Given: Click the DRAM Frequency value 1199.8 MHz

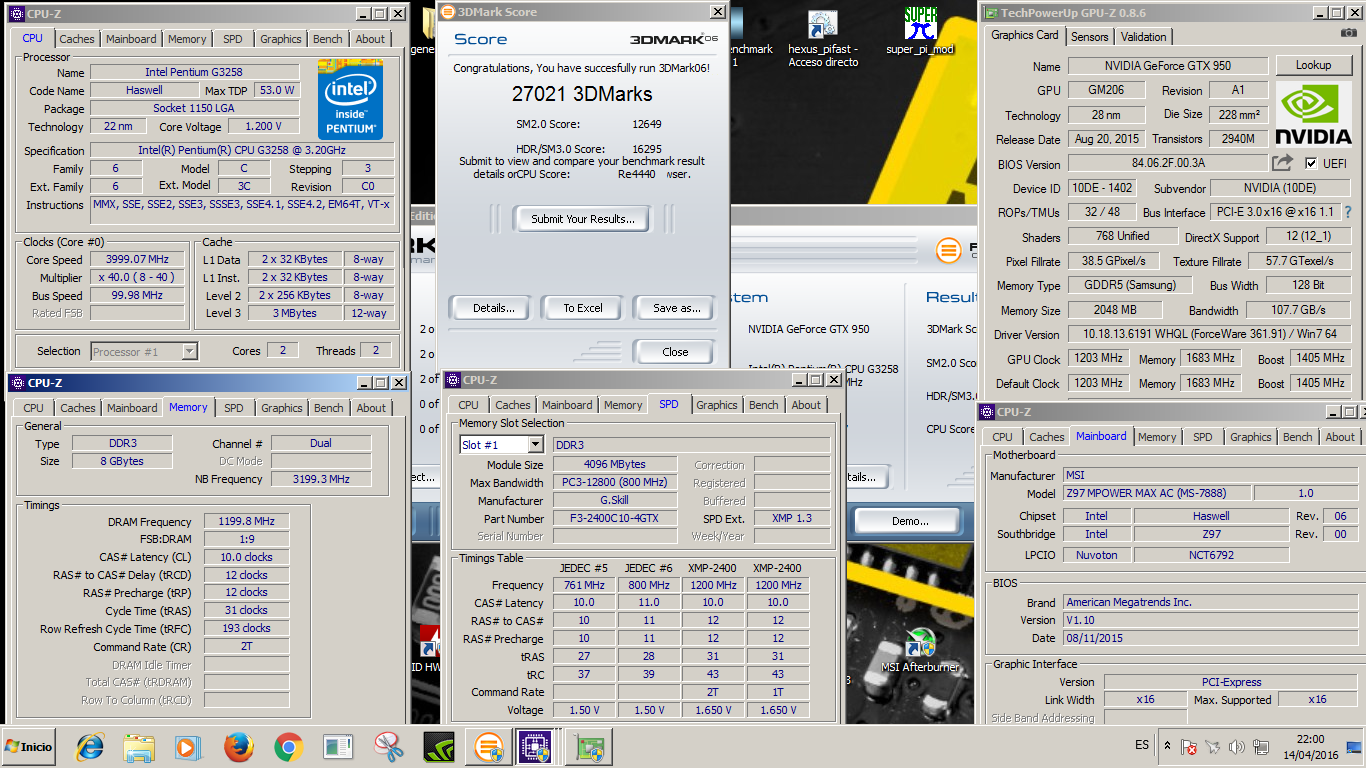Looking at the screenshot, I should pos(246,522).
